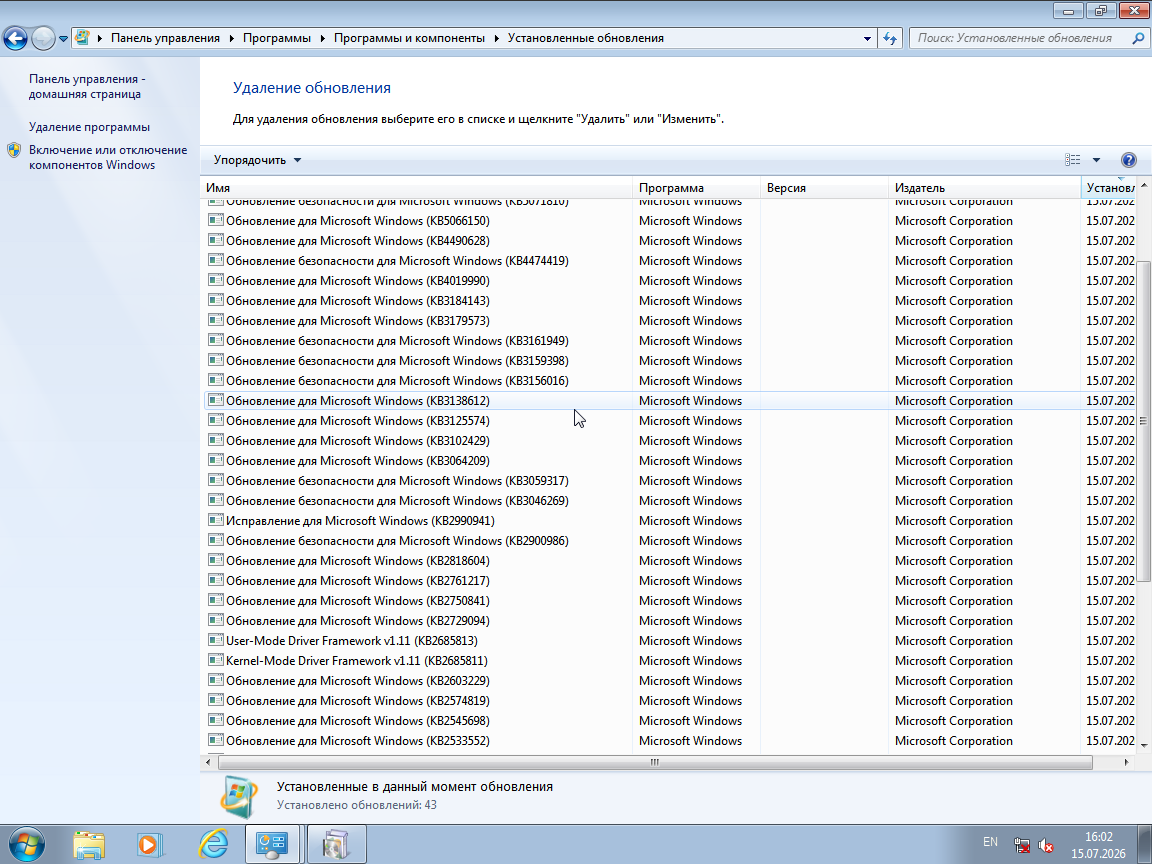Select update KB3138612 row
Image resolution: width=1152 pixels, height=864 pixels.
coord(669,401)
